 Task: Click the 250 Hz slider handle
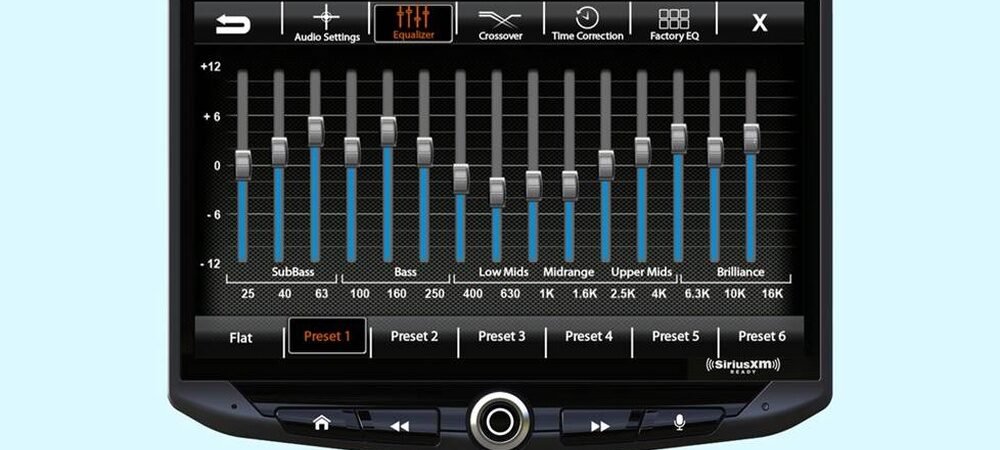point(425,152)
